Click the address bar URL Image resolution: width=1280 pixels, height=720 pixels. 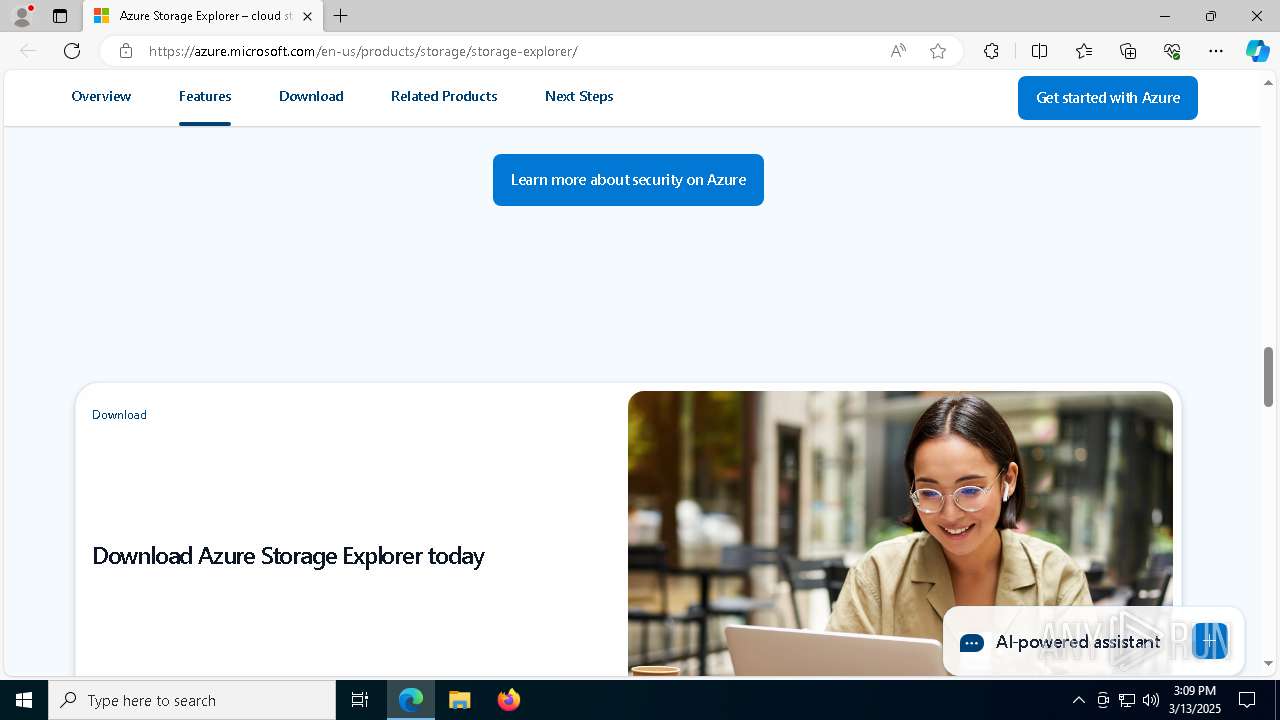[363, 51]
